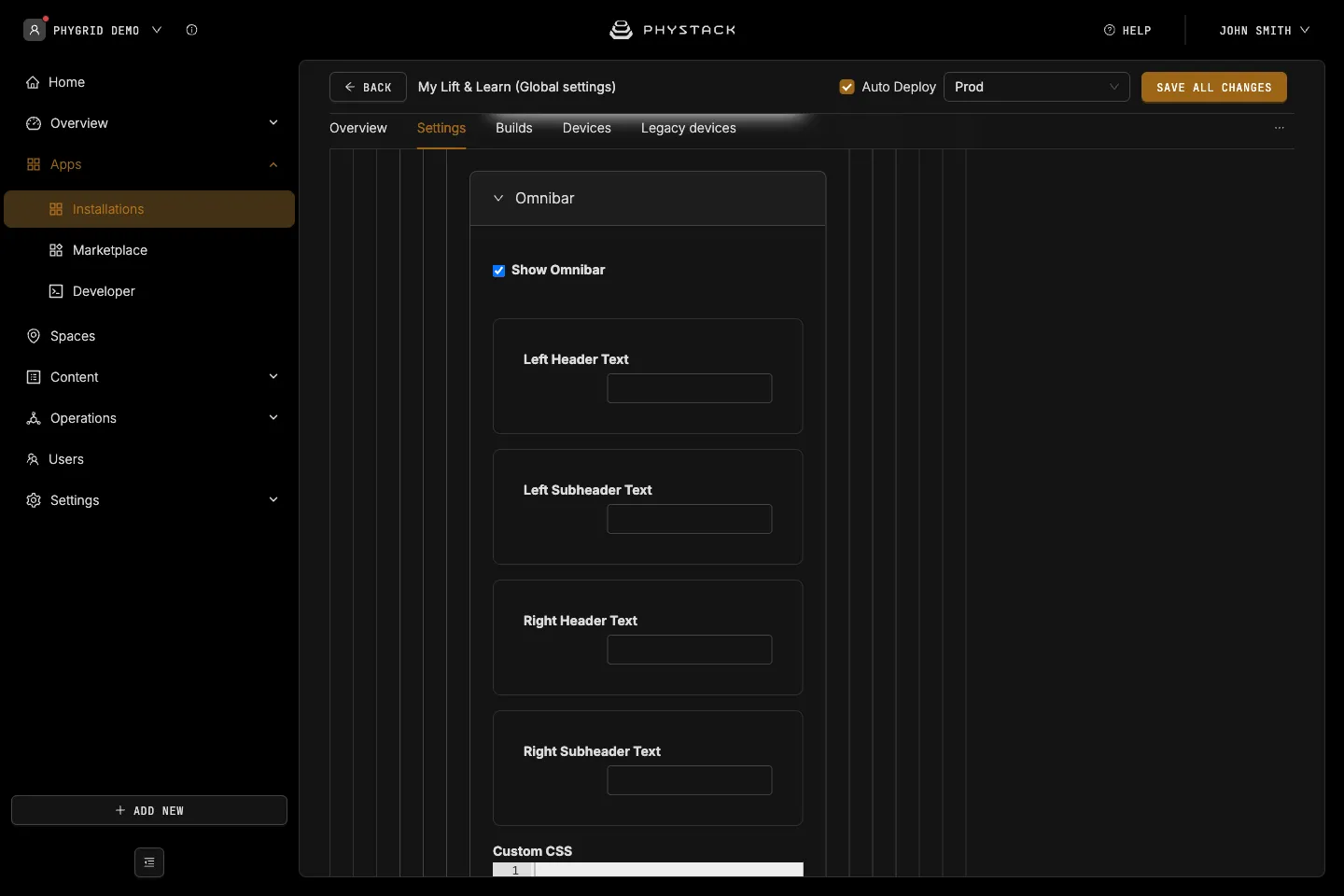Screen dimensions: 1344x896
Task: Click the Operations nodes icon
Action: pyautogui.click(x=34, y=418)
